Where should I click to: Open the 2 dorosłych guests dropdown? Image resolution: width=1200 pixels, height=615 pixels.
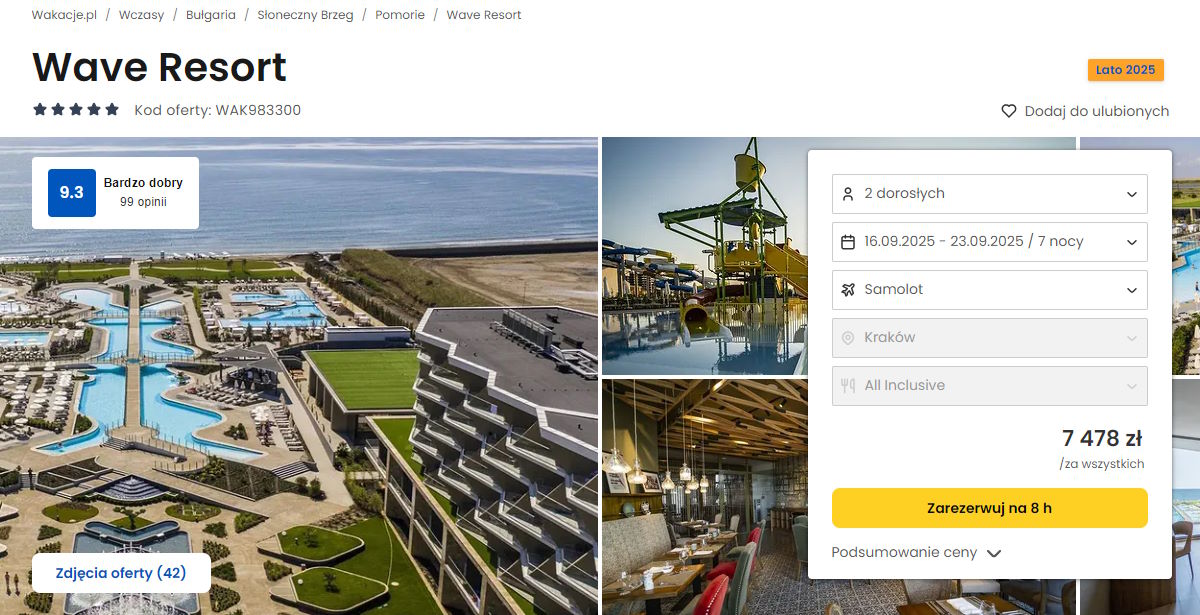tap(989, 194)
